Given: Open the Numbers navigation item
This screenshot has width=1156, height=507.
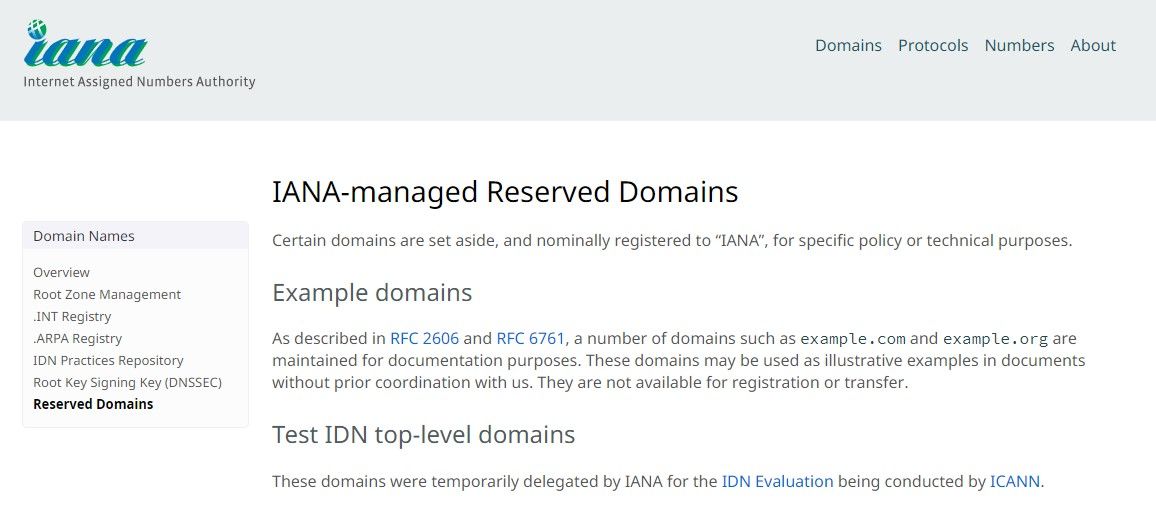Looking at the screenshot, I should (x=1019, y=45).
